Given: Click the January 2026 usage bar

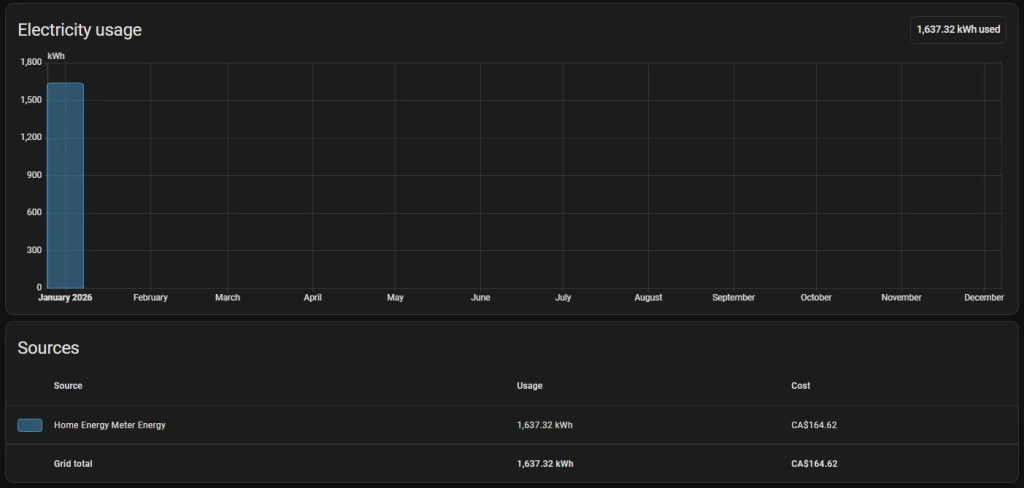Looking at the screenshot, I should (65, 186).
